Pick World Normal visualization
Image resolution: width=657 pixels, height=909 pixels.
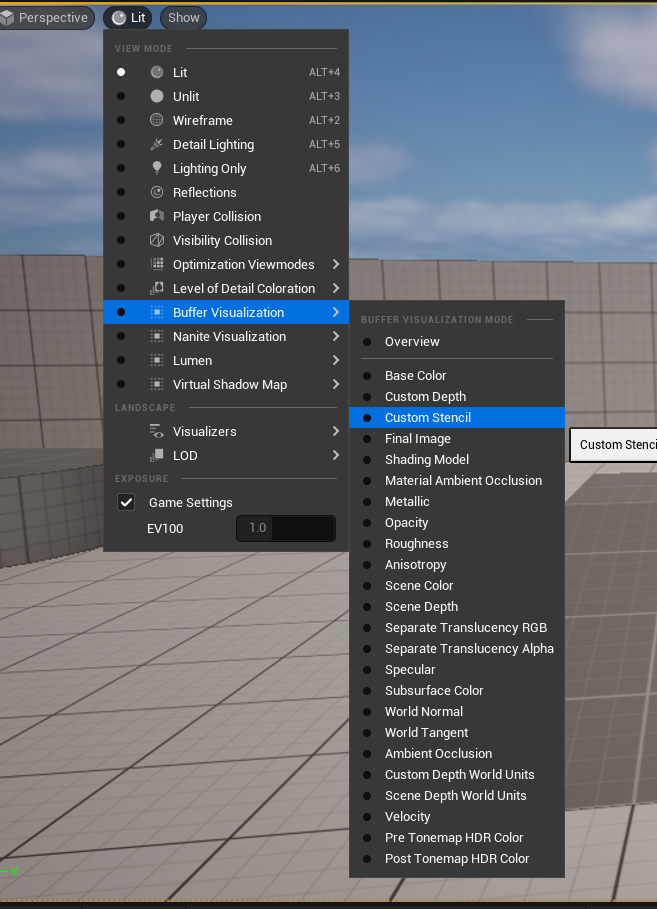(x=457, y=711)
